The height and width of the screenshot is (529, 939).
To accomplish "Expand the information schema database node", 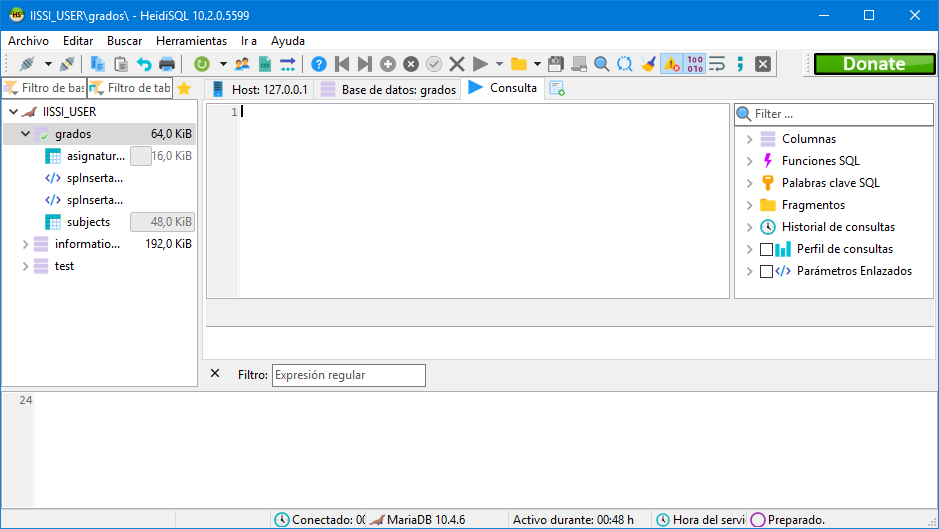I will tap(25, 244).
